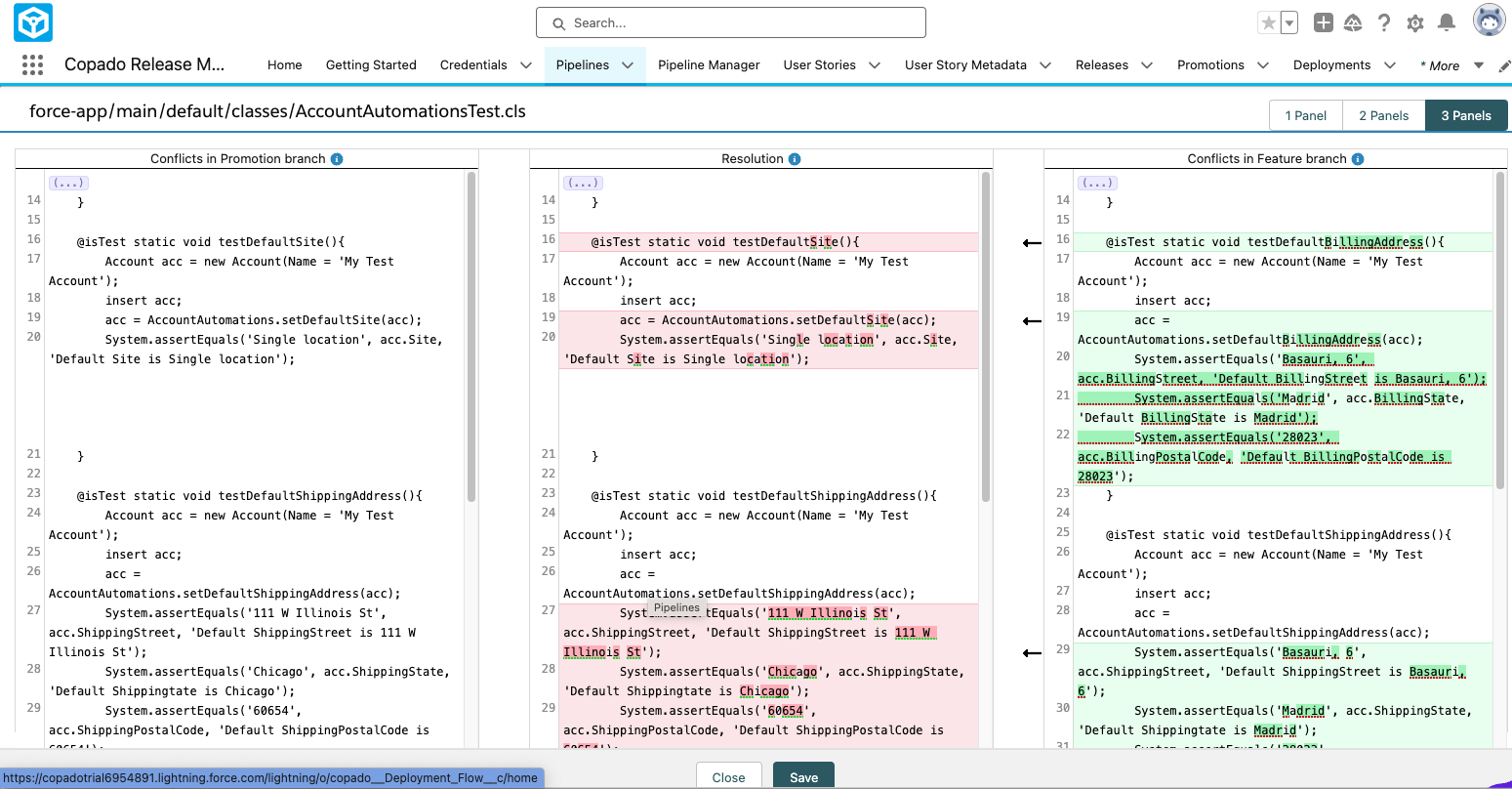1512x789 pixels.
Task: Open the Setup gear menu
Action: [1415, 22]
